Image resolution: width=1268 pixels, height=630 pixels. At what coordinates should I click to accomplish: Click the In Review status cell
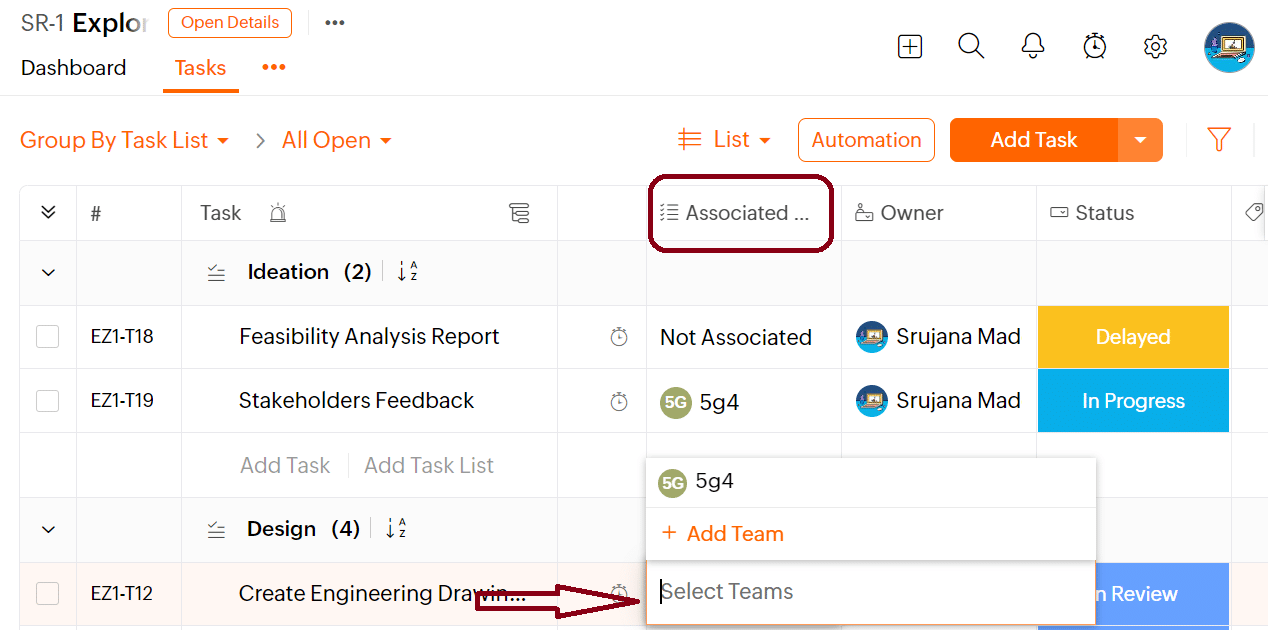(1162, 594)
